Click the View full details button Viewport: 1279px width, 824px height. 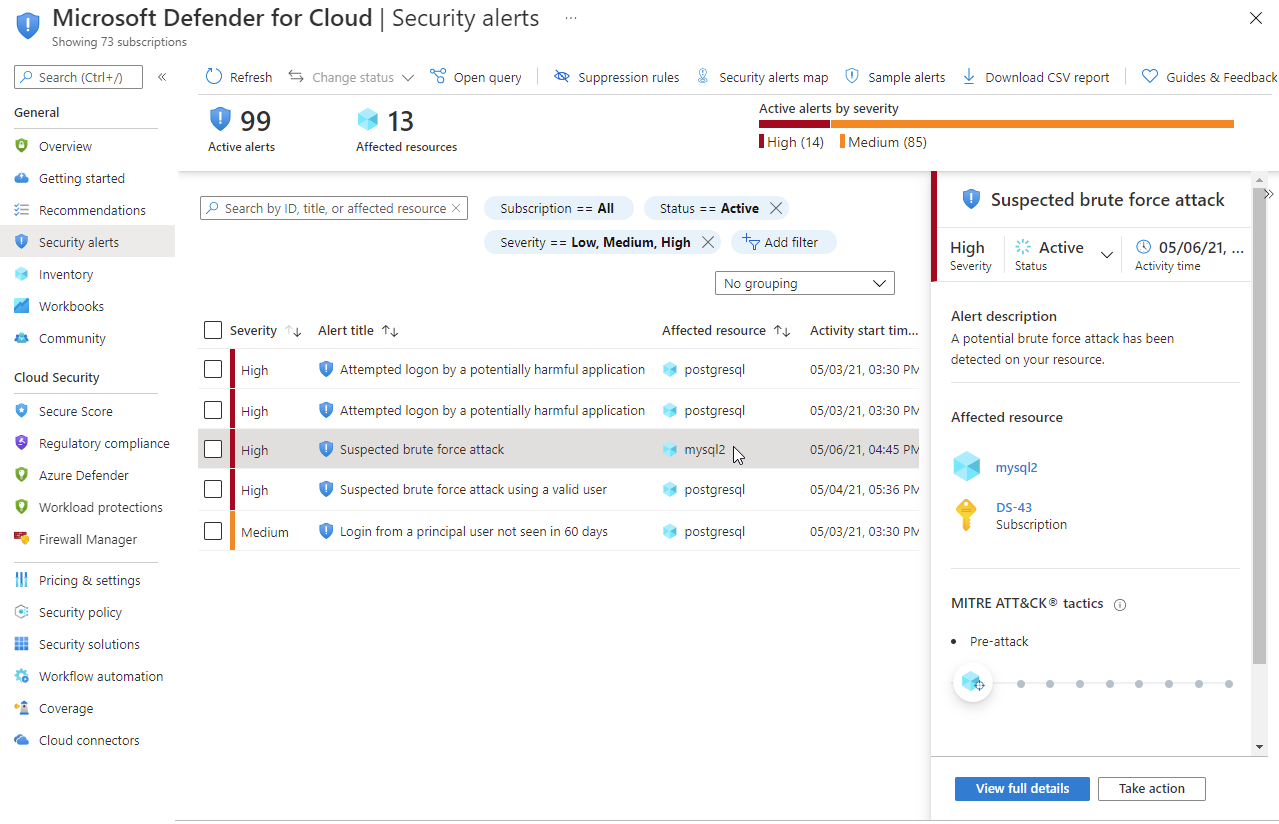1022,788
